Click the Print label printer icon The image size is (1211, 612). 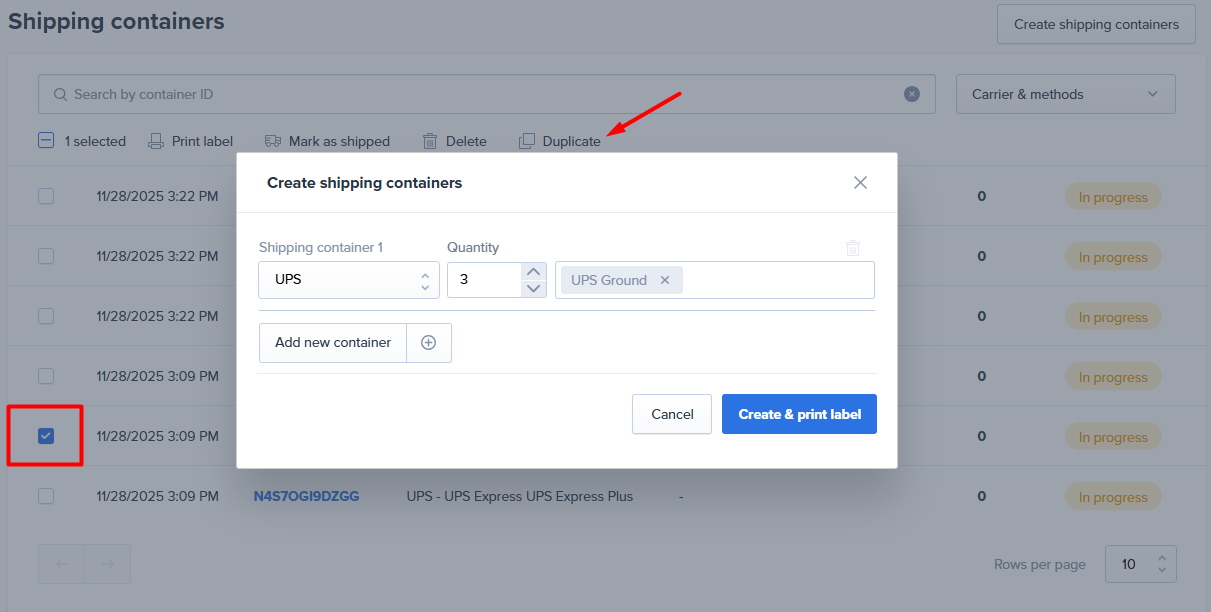tap(156, 141)
